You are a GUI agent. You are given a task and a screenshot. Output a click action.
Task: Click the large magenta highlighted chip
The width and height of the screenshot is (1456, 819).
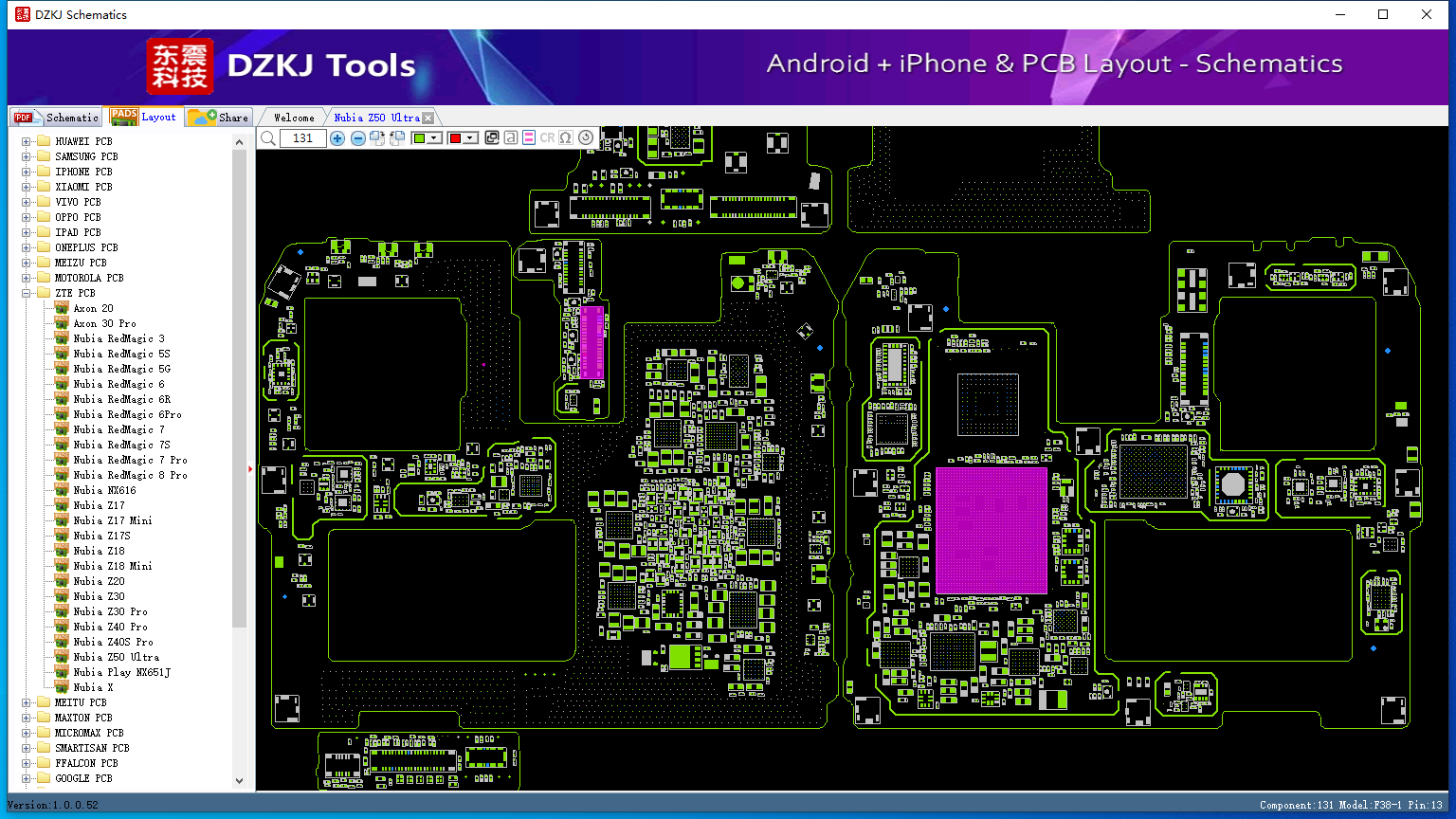pos(992,530)
